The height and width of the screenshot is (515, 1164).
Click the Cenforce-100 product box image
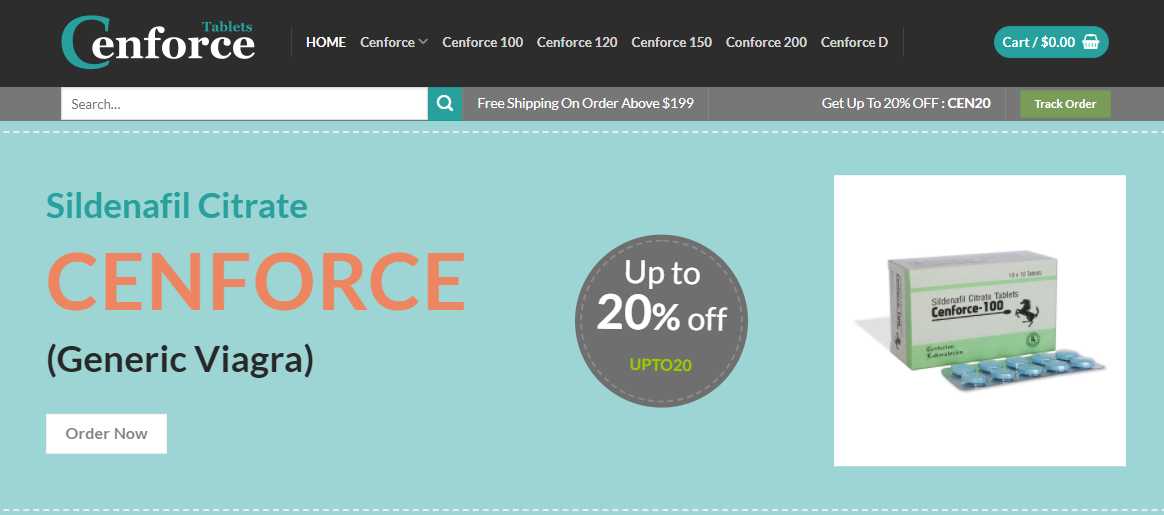979,321
